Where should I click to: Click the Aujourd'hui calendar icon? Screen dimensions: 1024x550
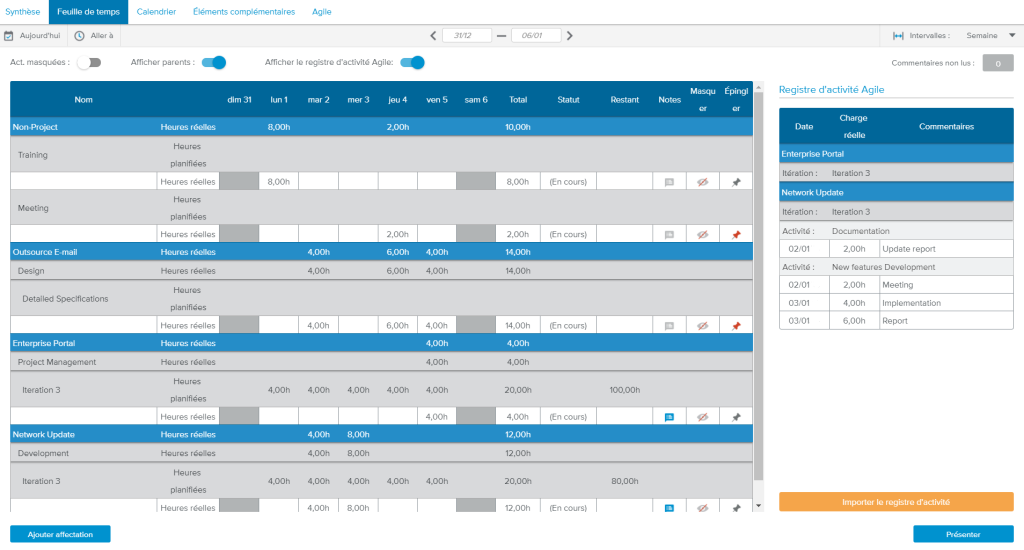tap(8, 36)
